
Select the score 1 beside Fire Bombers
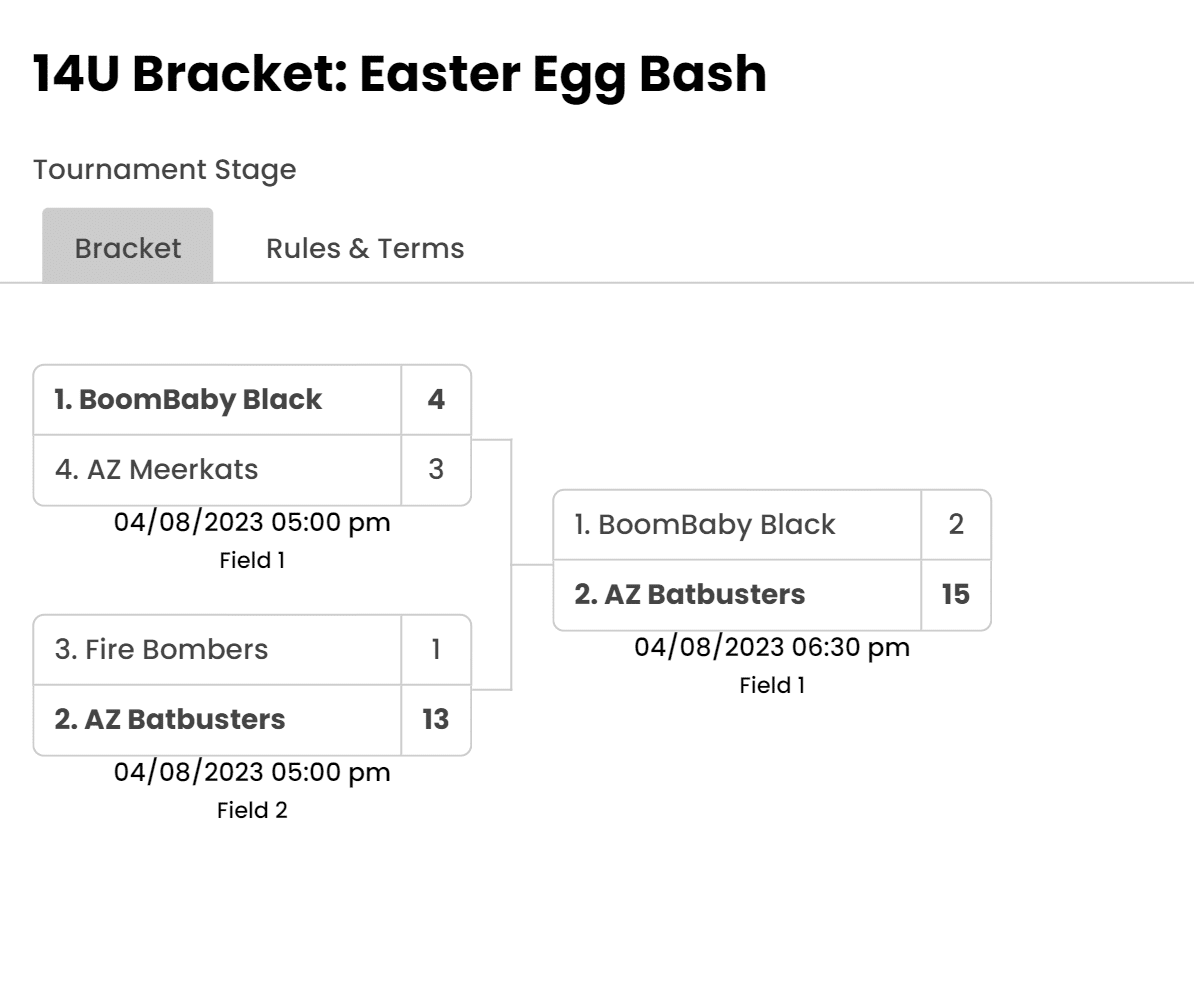click(435, 650)
